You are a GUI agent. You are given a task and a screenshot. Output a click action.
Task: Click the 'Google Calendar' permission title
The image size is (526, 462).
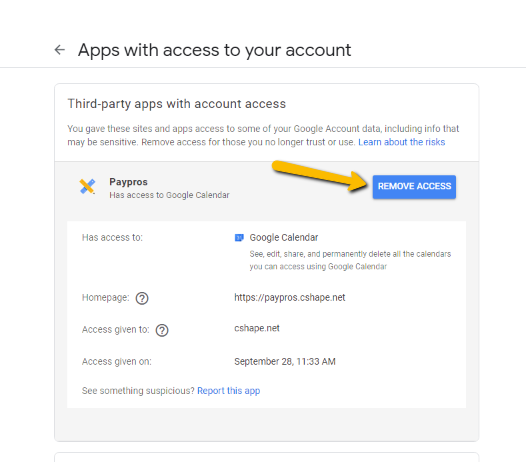[x=284, y=238]
